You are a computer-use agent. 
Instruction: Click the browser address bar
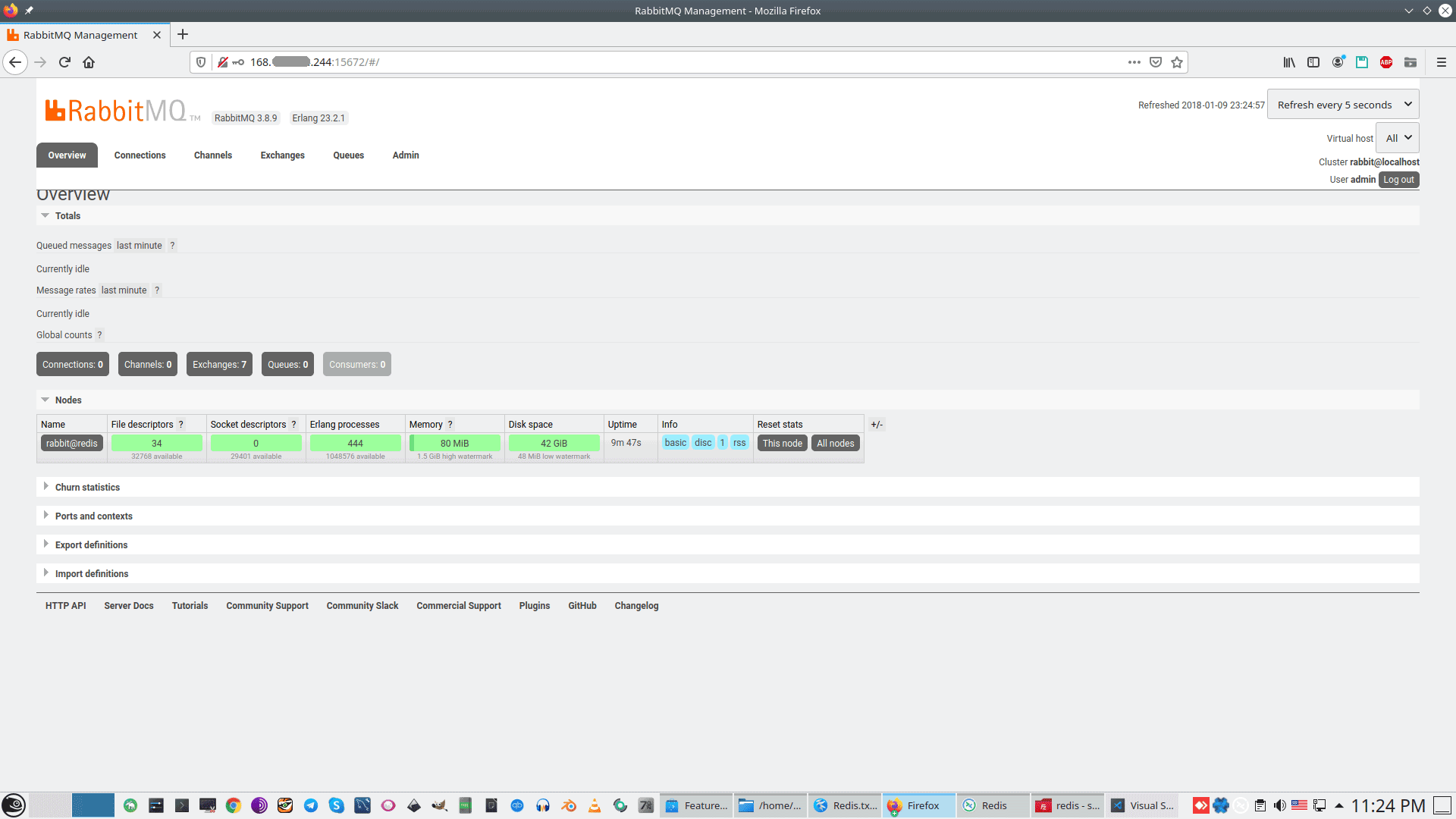pyautogui.click(x=682, y=62)
